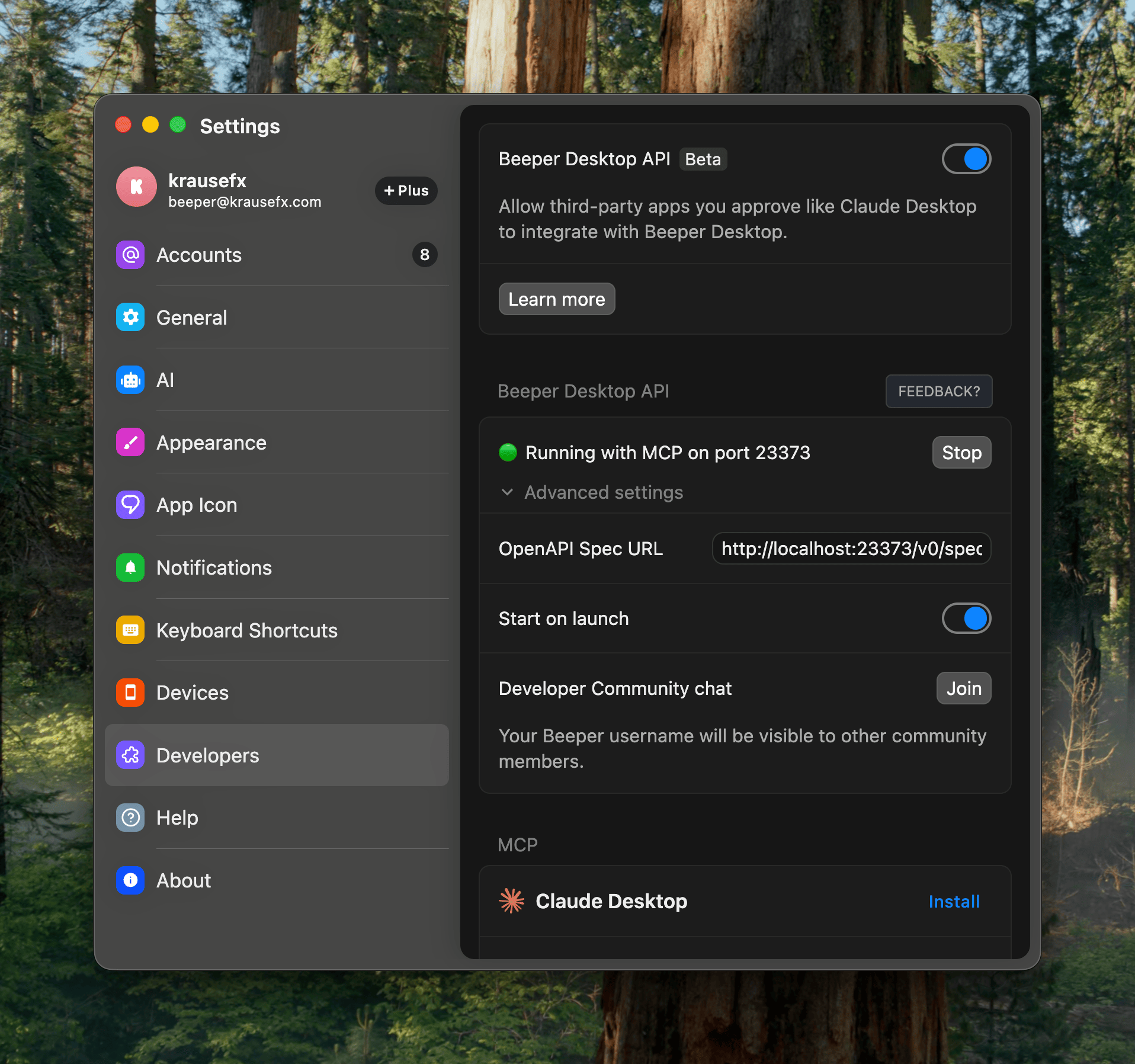
Task: Turn off Start on launch switch
Action: point(966,618)
